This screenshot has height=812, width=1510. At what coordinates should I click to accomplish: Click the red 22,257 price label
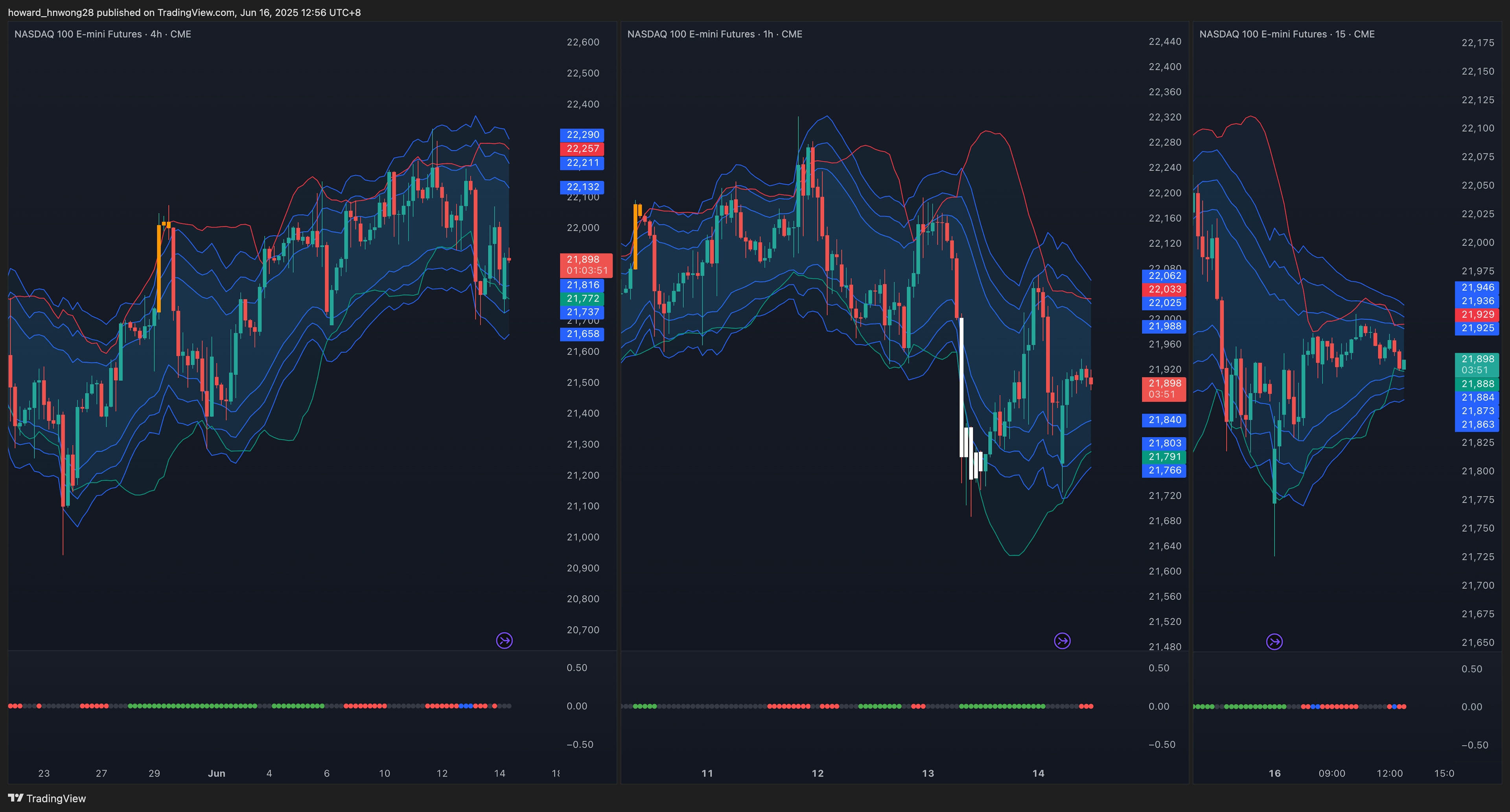pyautogui.click(x=582, y=149)
